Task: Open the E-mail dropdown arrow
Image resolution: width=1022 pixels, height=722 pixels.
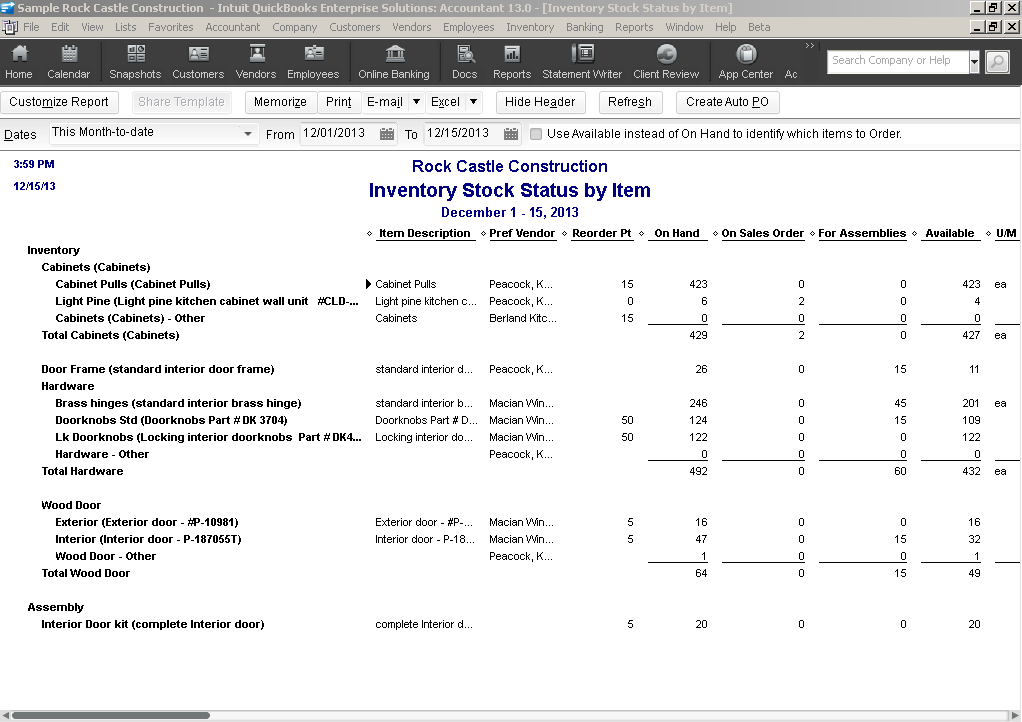Action: [416, 102]
